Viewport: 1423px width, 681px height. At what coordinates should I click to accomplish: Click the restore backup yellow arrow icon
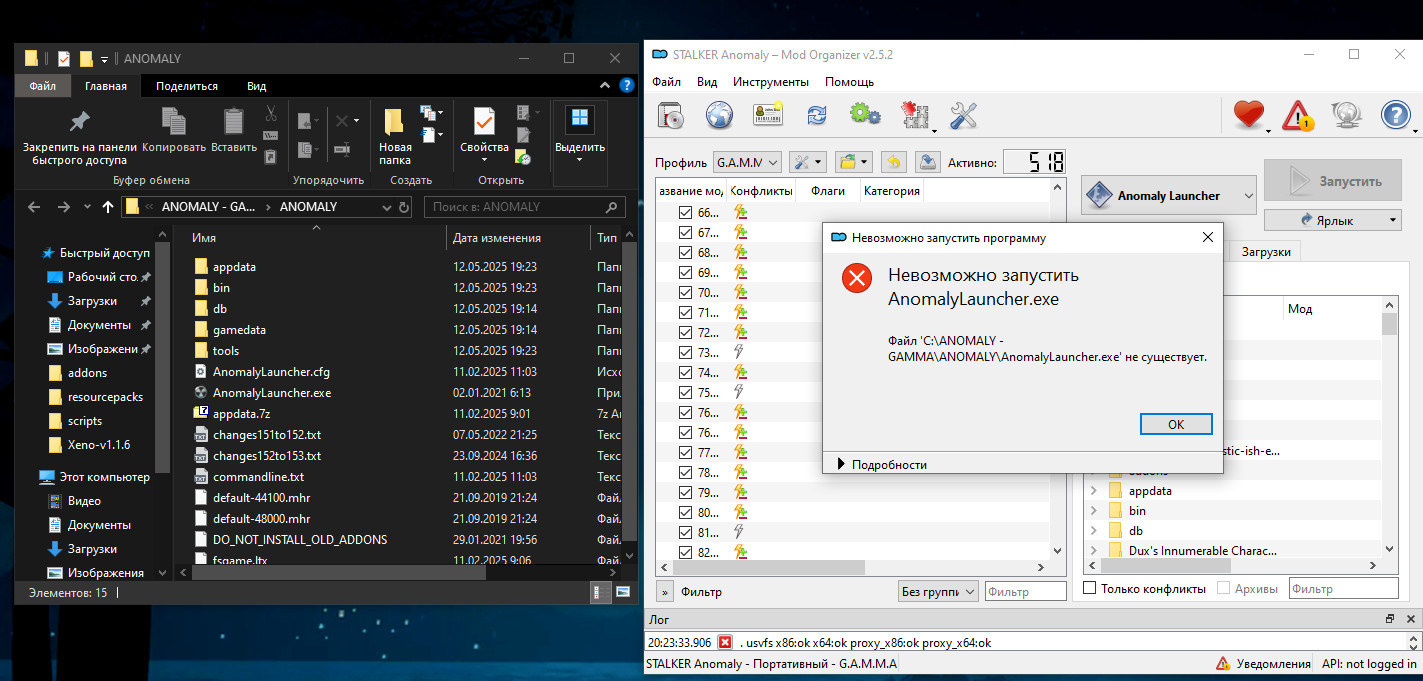[x=893, y=161]
